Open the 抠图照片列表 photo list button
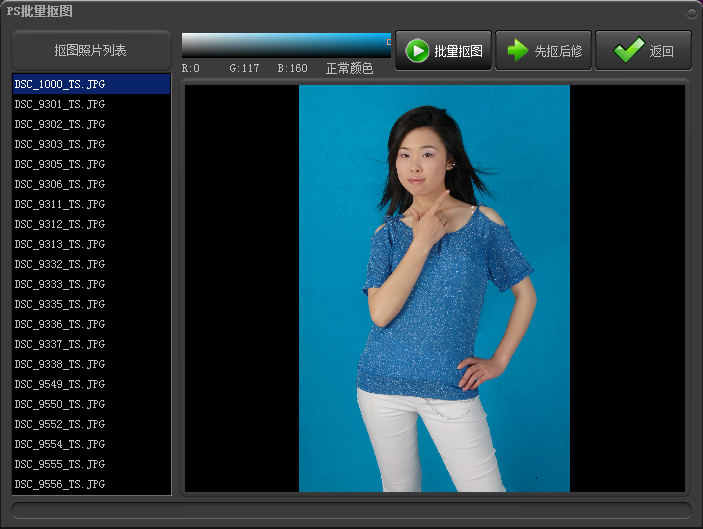This screenshot has width=703, height=529. coord(91,51)
